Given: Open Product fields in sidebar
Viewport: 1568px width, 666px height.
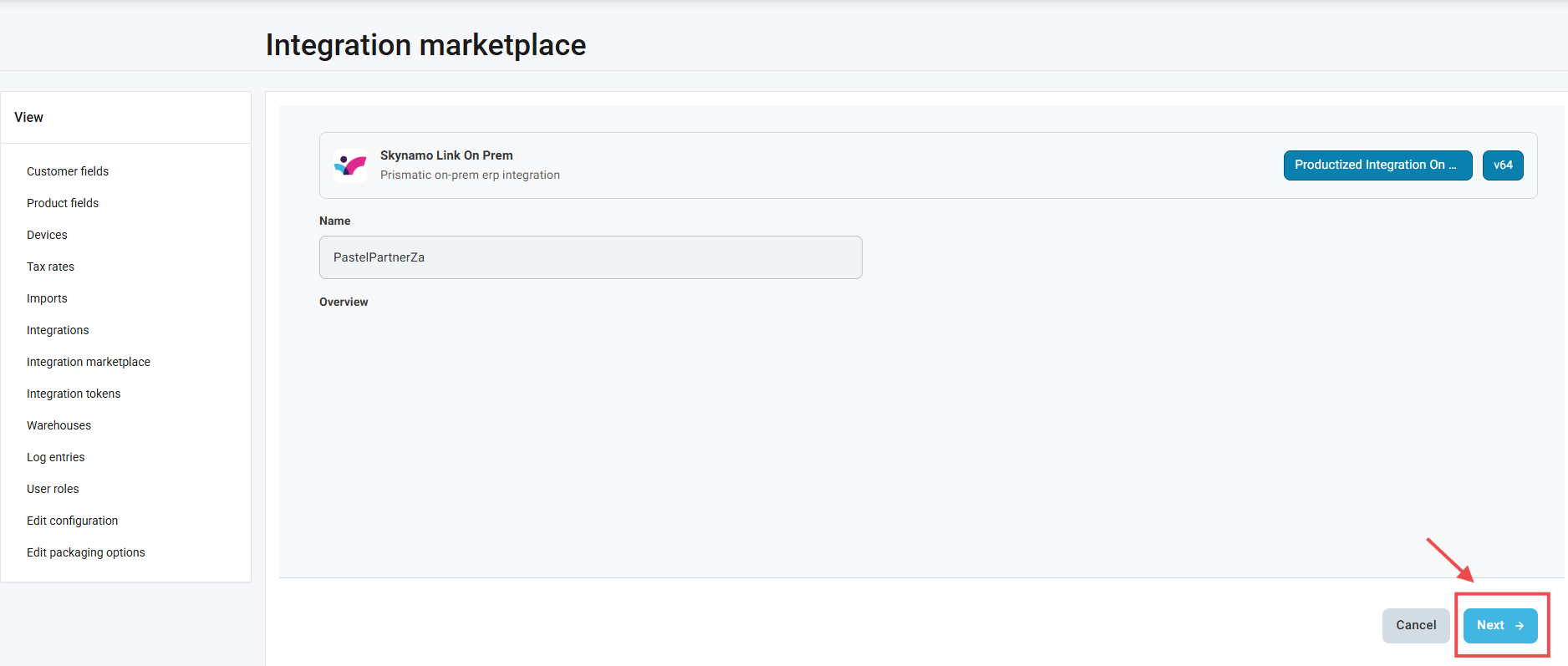Looking at the screenshot, I should (x=63, y=203).
